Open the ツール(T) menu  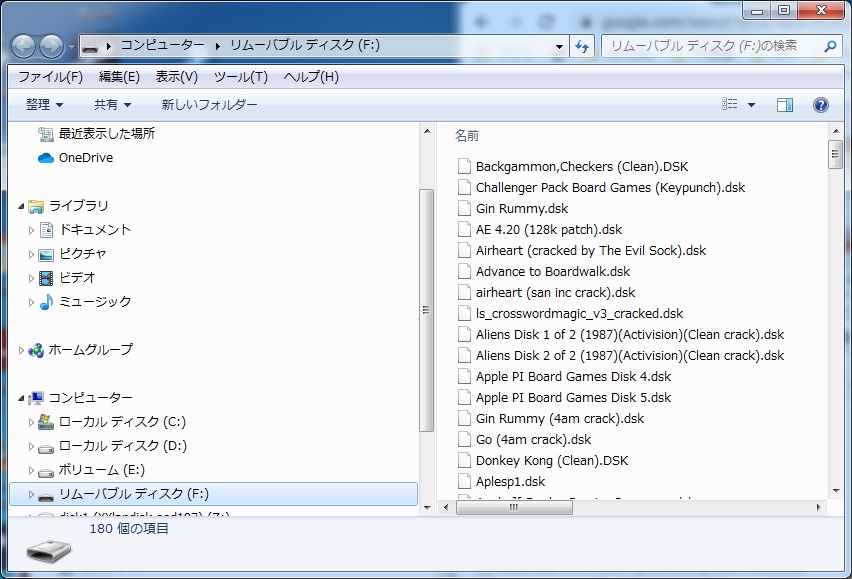(241, 77)
